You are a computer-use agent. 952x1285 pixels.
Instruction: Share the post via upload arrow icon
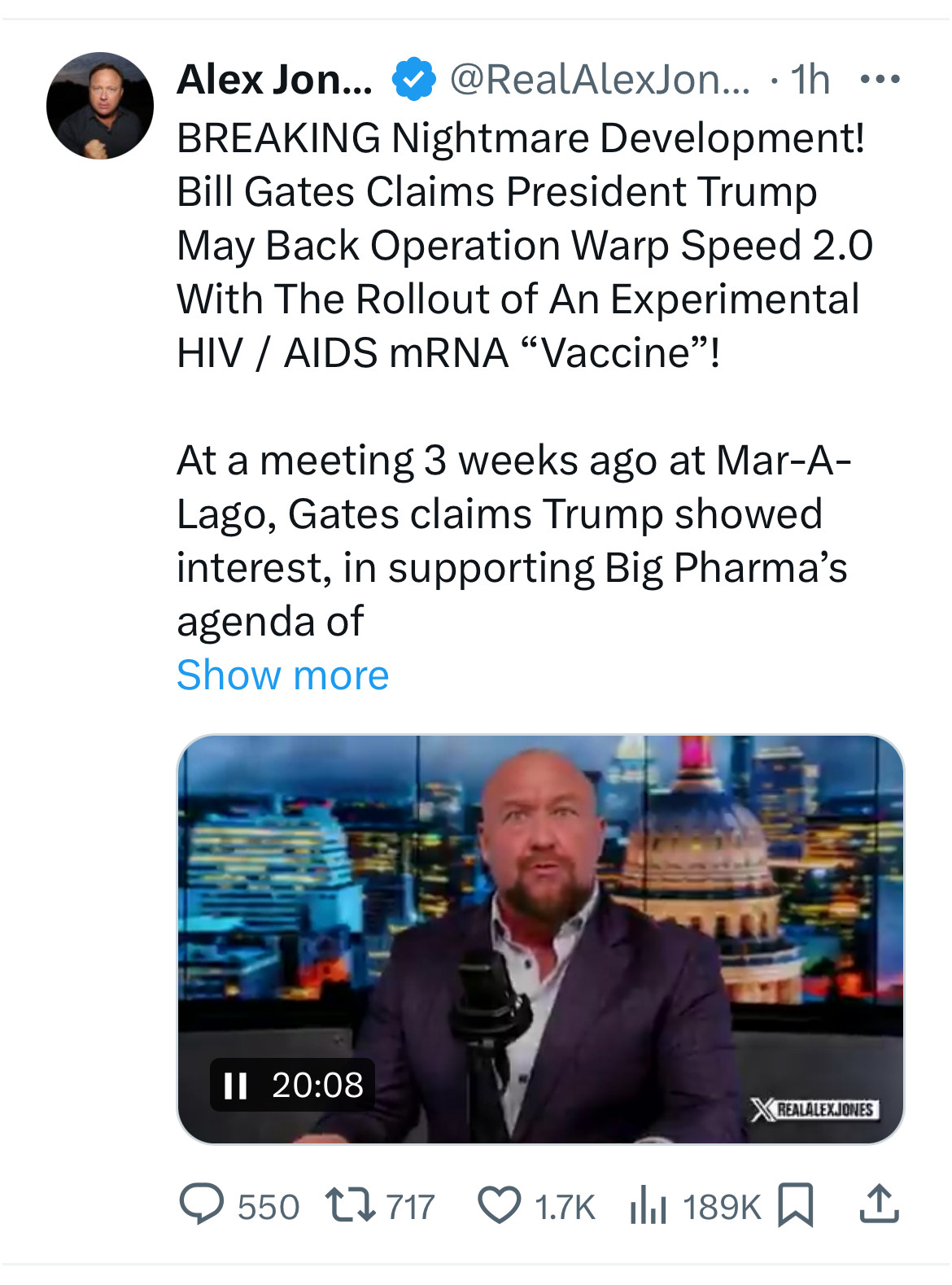pyautogui.click(x=879, y=1205)
